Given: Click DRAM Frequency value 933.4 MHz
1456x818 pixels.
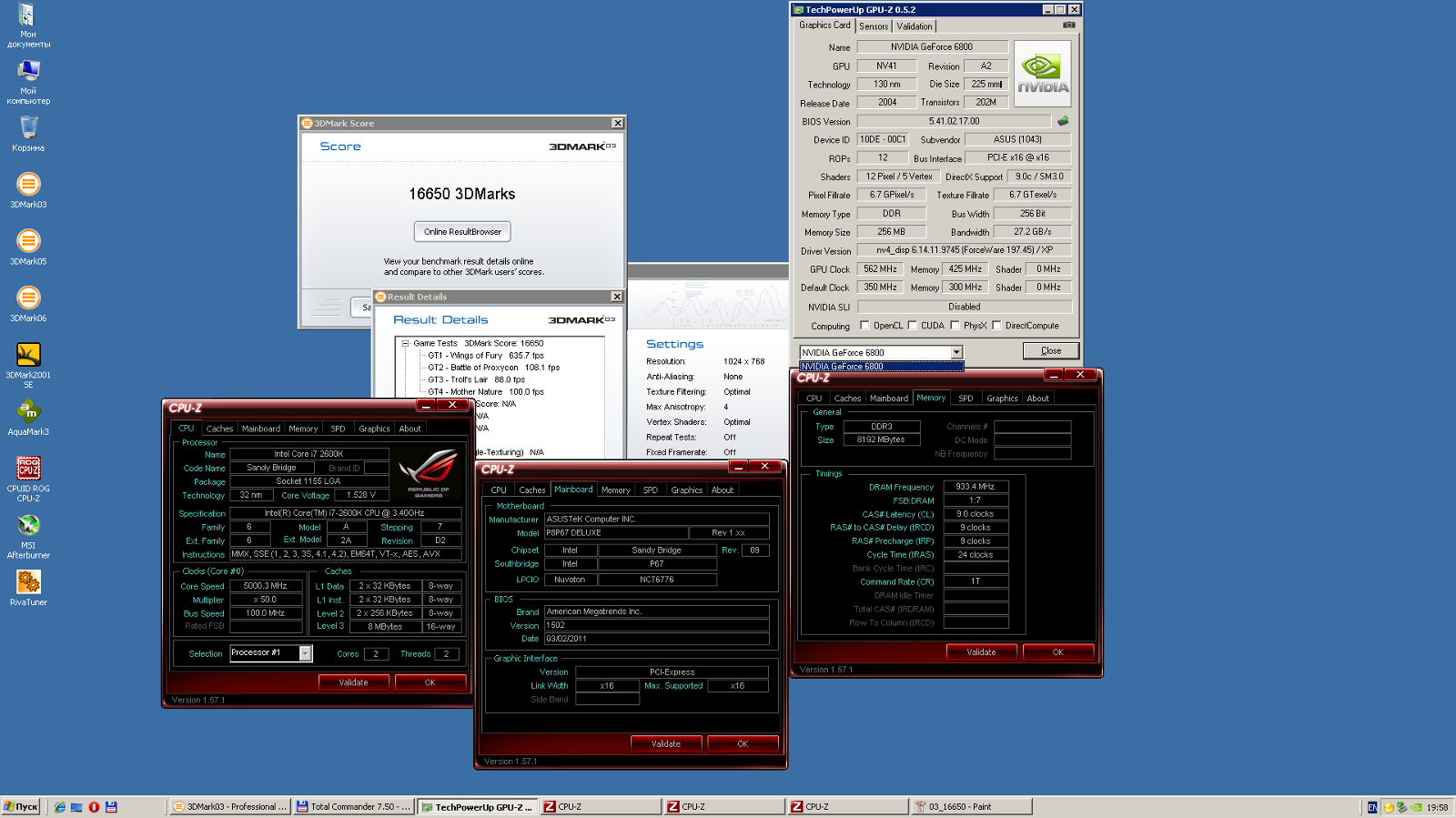Looking at the screenshot, I should point(976,487).
